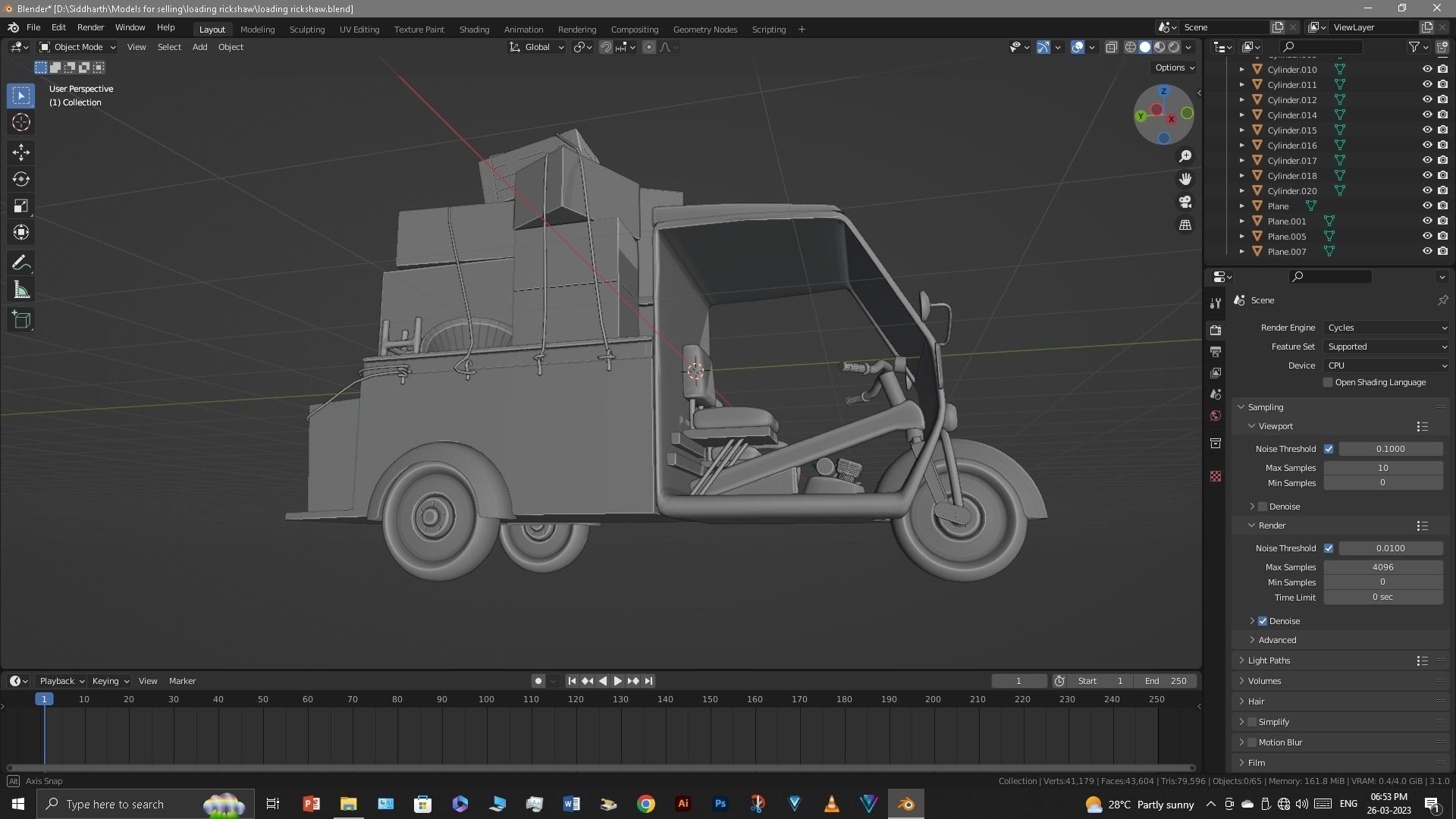Open the Render Engine dropdown

[x=1386, y=328]
